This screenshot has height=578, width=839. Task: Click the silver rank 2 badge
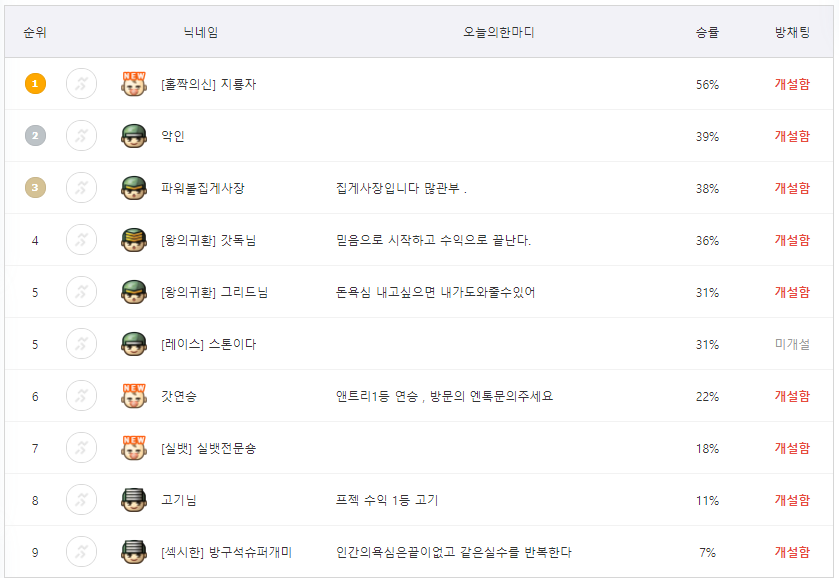[35, 136]
